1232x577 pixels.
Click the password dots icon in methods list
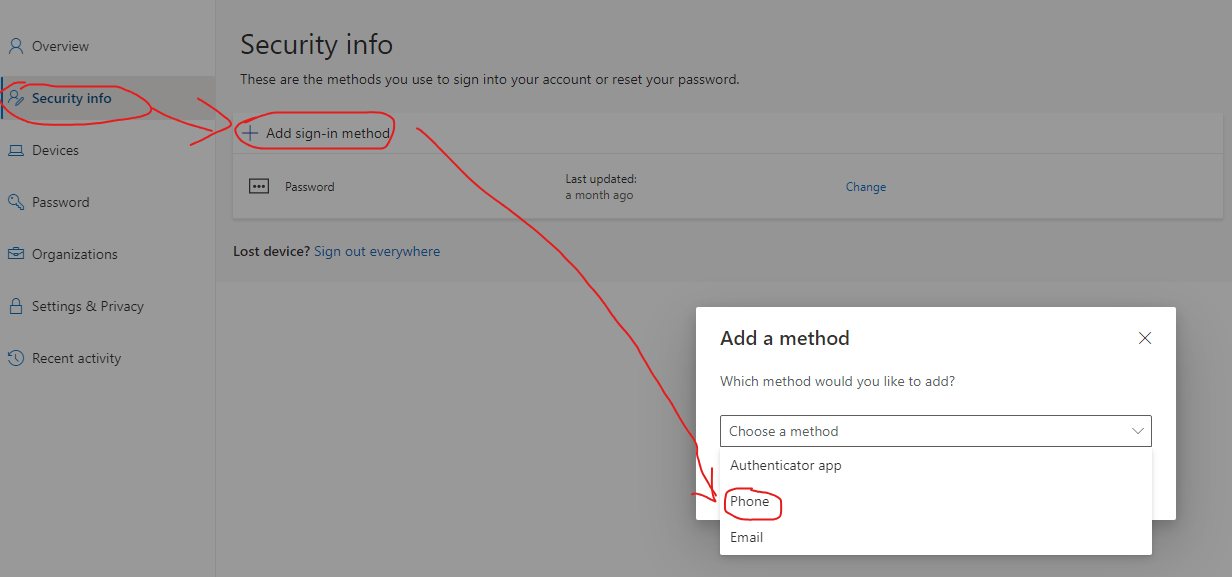pos(259,186)
